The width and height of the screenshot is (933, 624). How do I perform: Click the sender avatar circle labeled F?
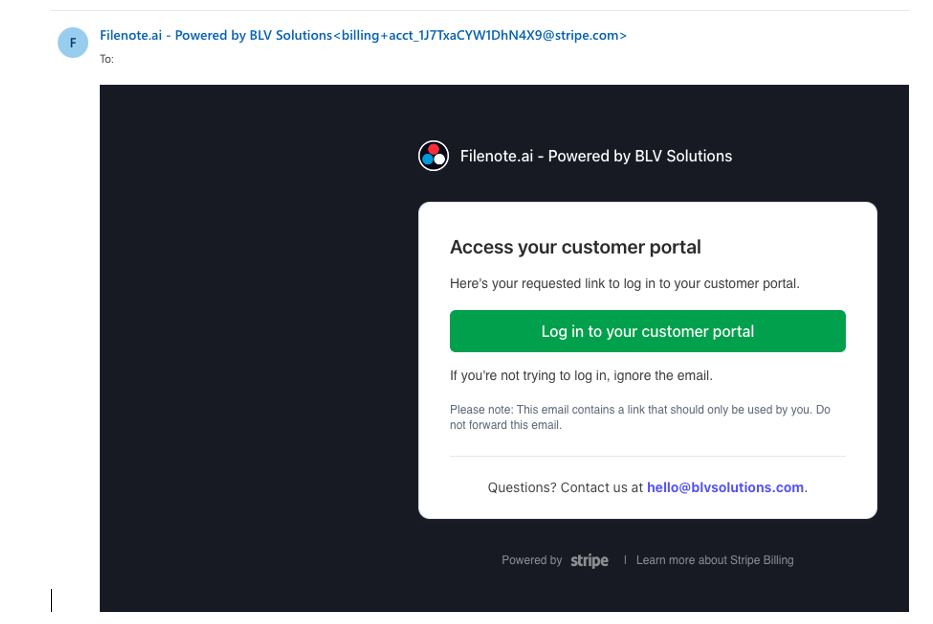pos(72,43)
